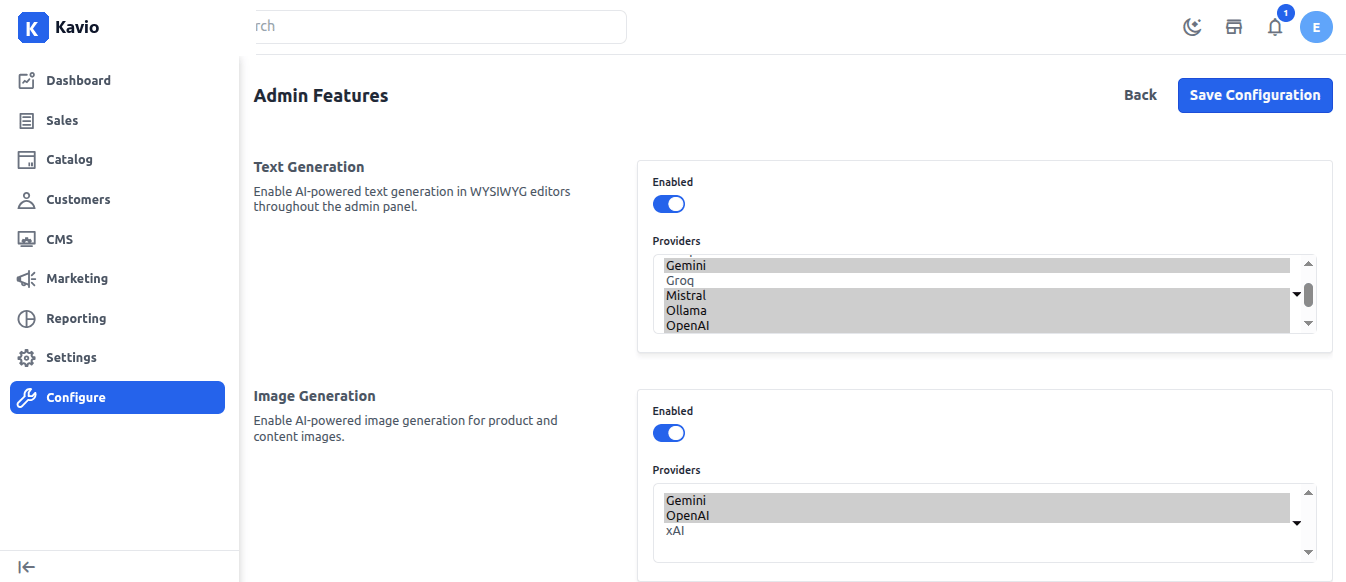
Task: Open the user avatar "E" menu
Action: click(x=1316, y=27)
